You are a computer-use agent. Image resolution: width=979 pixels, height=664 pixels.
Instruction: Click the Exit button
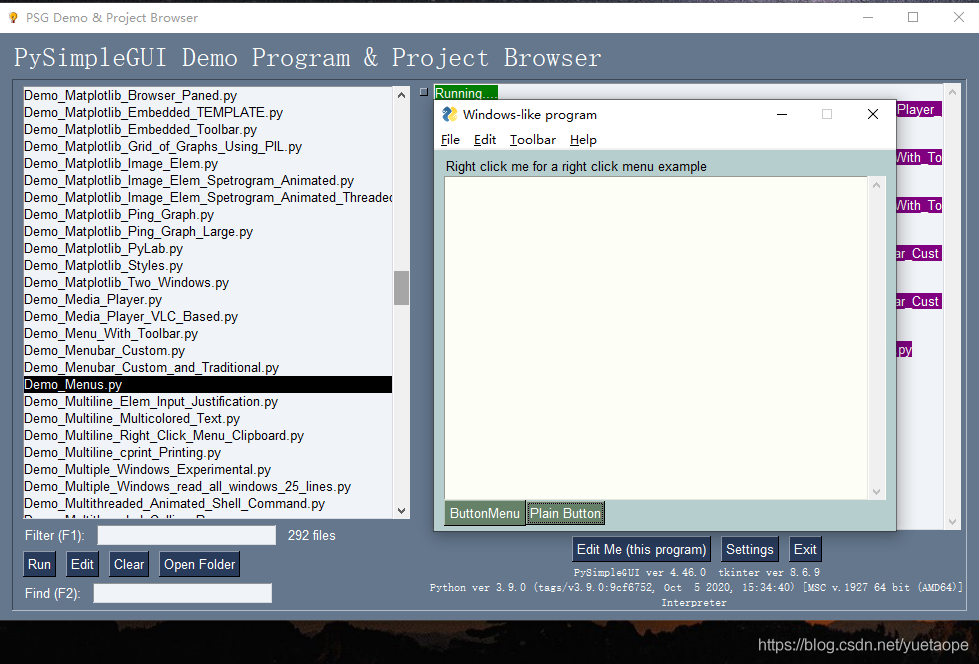805,549
